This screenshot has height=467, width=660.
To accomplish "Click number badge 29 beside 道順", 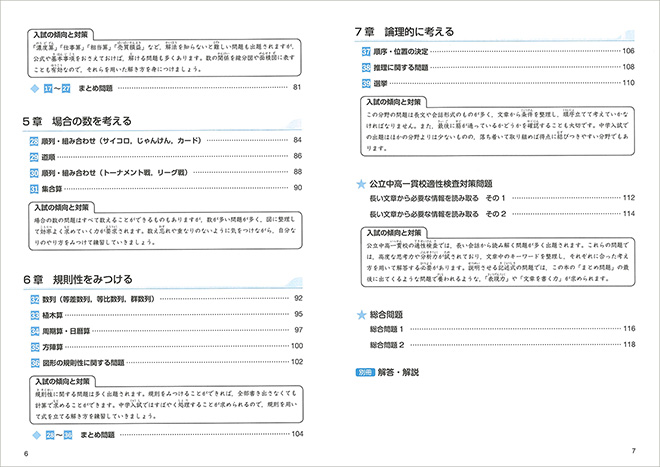I will (34, 157).
